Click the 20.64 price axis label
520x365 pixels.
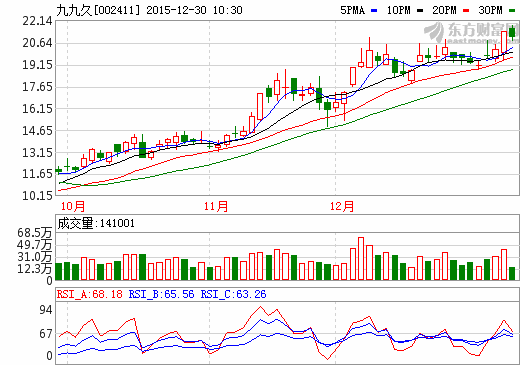coord(37,43)
